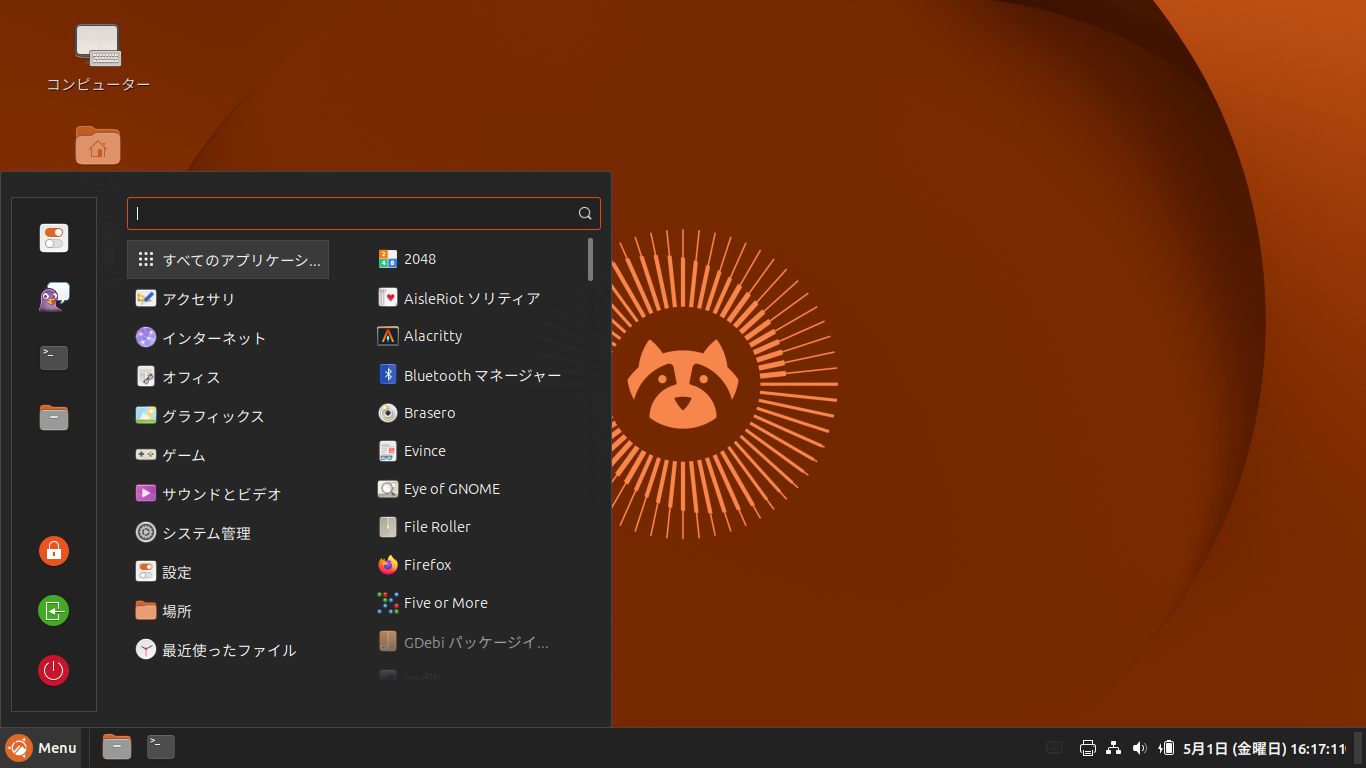Open network connections tray icon
This screenshot has width=1366, height=768.
click(x=1114, y=748)
